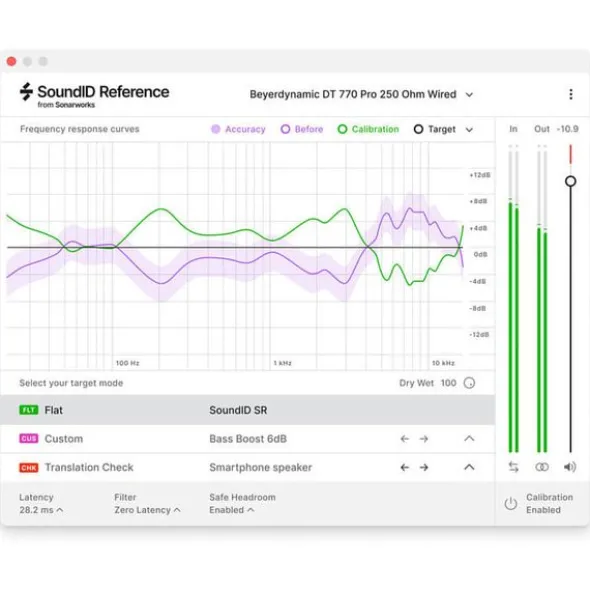590x591 pixels.
Task: Click the output volume slider handle
Action: click(570, 181)
